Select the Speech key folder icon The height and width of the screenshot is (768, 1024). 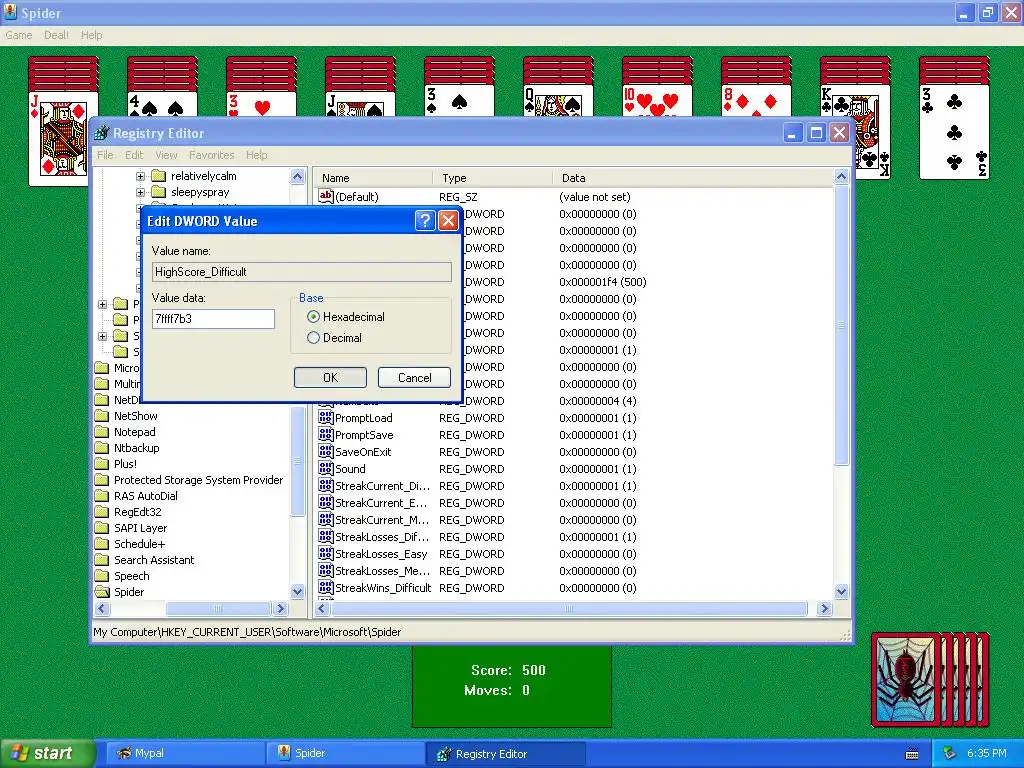point(102,576)
